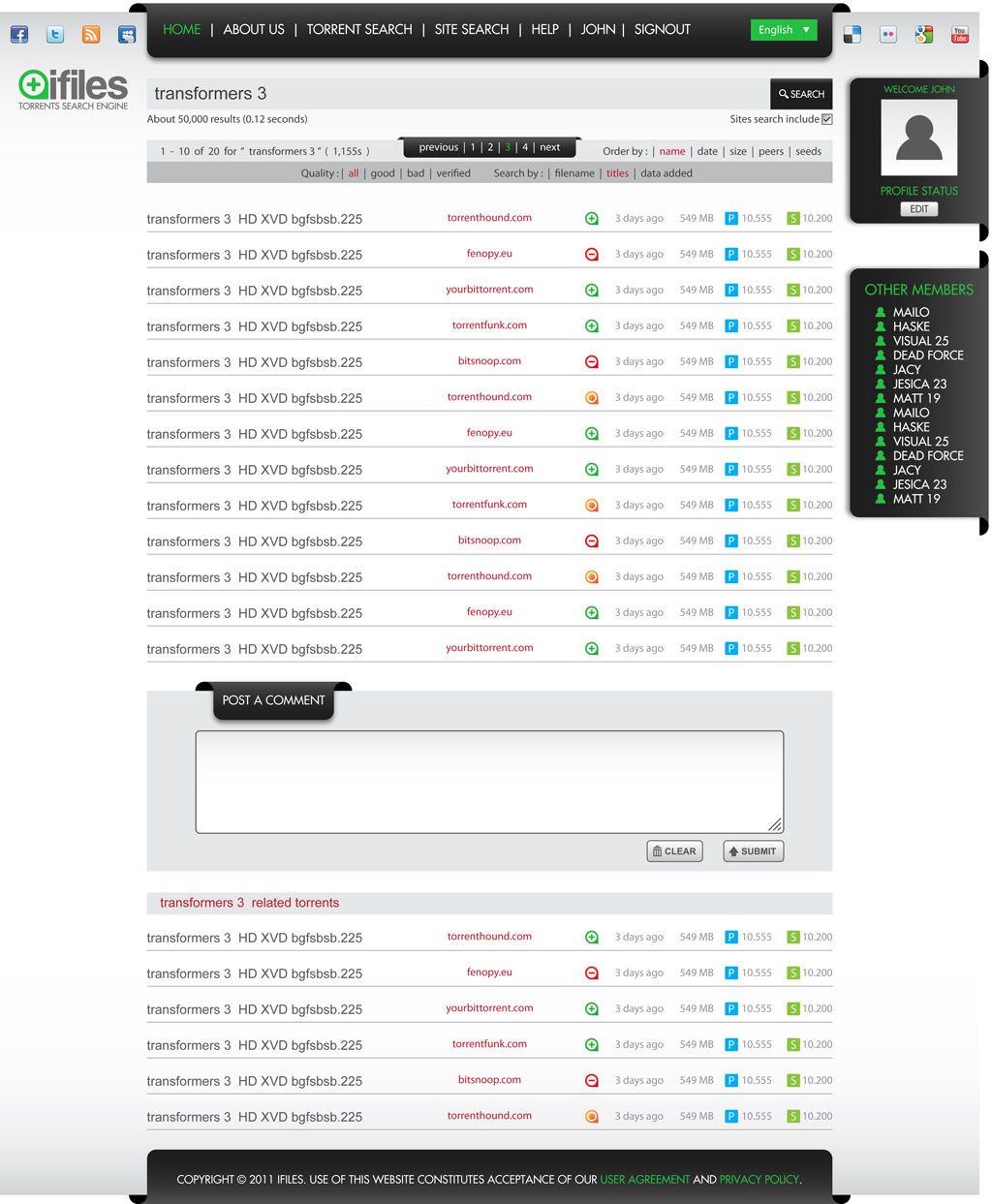The width and height of the screenshot is (992, 1204).
Task: Set search by 'titles'
Action: click(617, 173)
